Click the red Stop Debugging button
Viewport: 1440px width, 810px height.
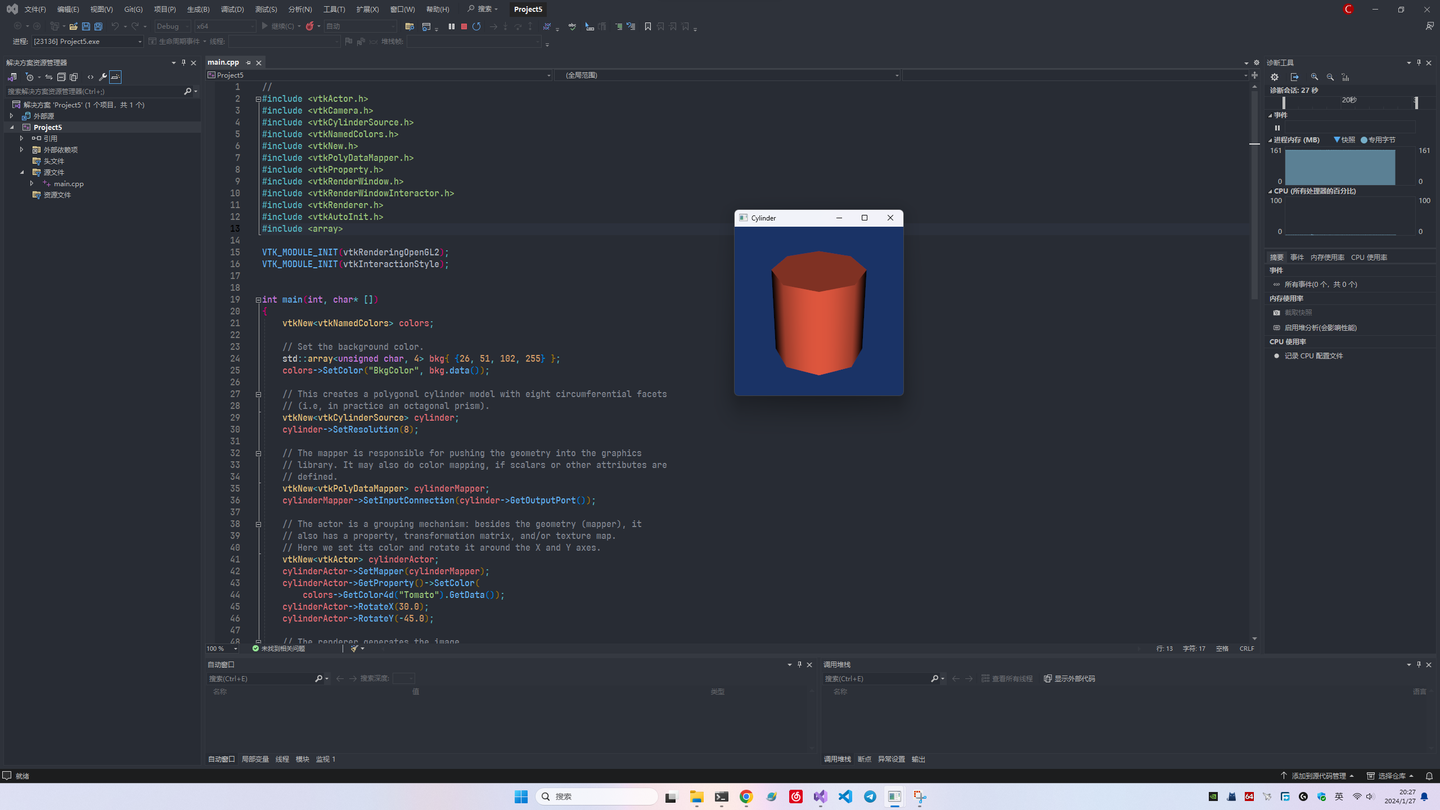464,27
